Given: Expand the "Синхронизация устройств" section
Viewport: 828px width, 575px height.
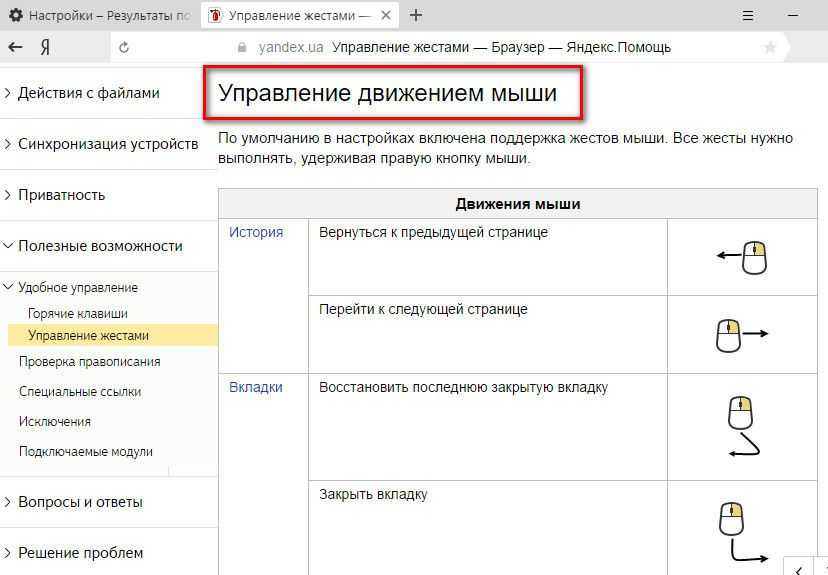Looking at the screenshot, I should (107, 144).
